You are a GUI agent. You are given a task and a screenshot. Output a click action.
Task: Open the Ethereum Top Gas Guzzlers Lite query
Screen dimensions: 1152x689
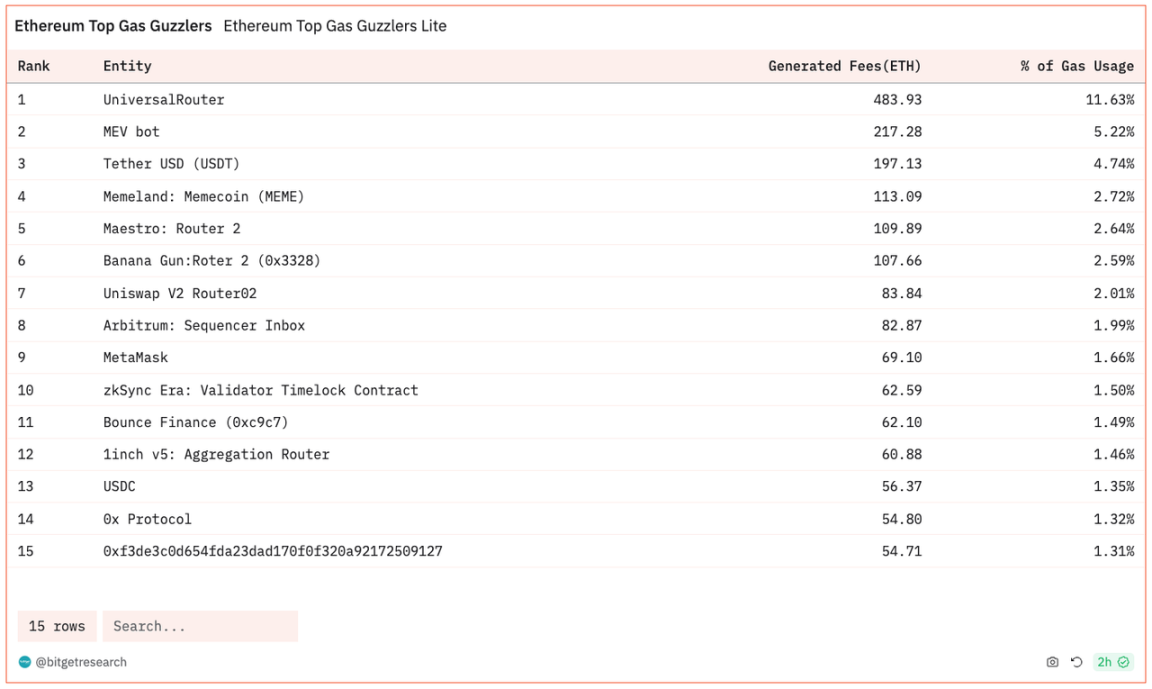[334, 26]
